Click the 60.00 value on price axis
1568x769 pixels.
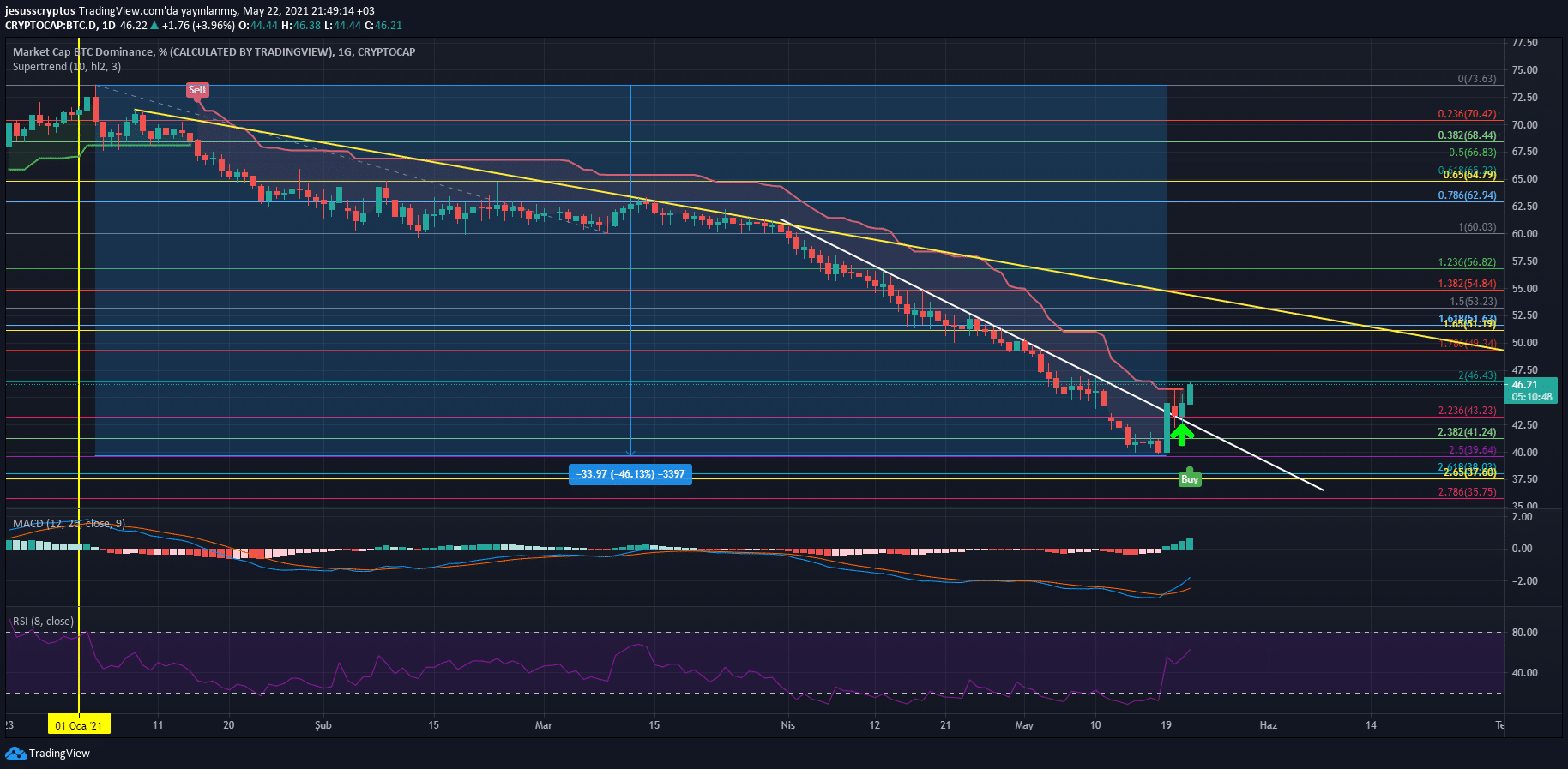[x=1524, y=234]
